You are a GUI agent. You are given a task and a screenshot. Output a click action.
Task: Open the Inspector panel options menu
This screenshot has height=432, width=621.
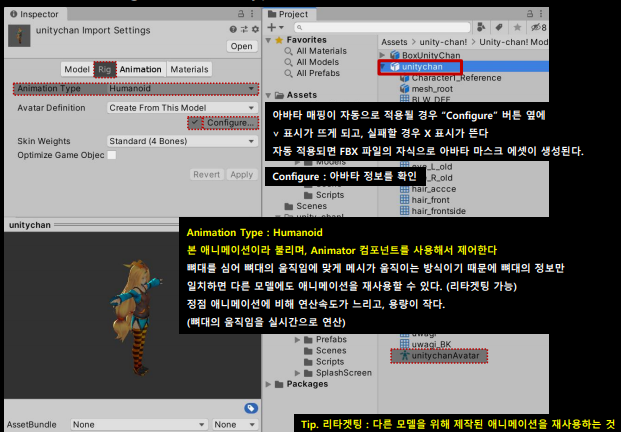[252, 14]
